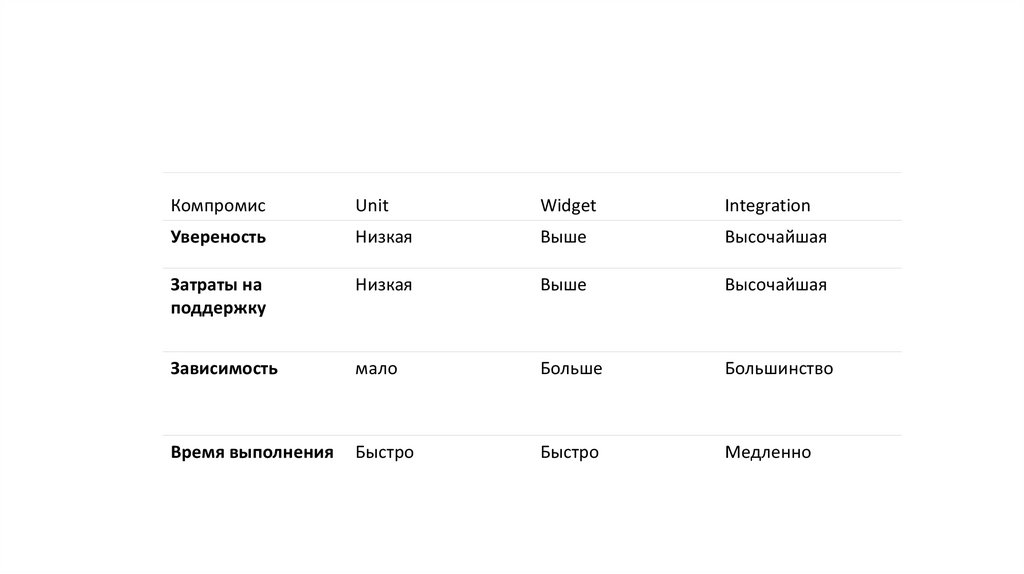Click the Время выполнения row label

coord(251,453)
